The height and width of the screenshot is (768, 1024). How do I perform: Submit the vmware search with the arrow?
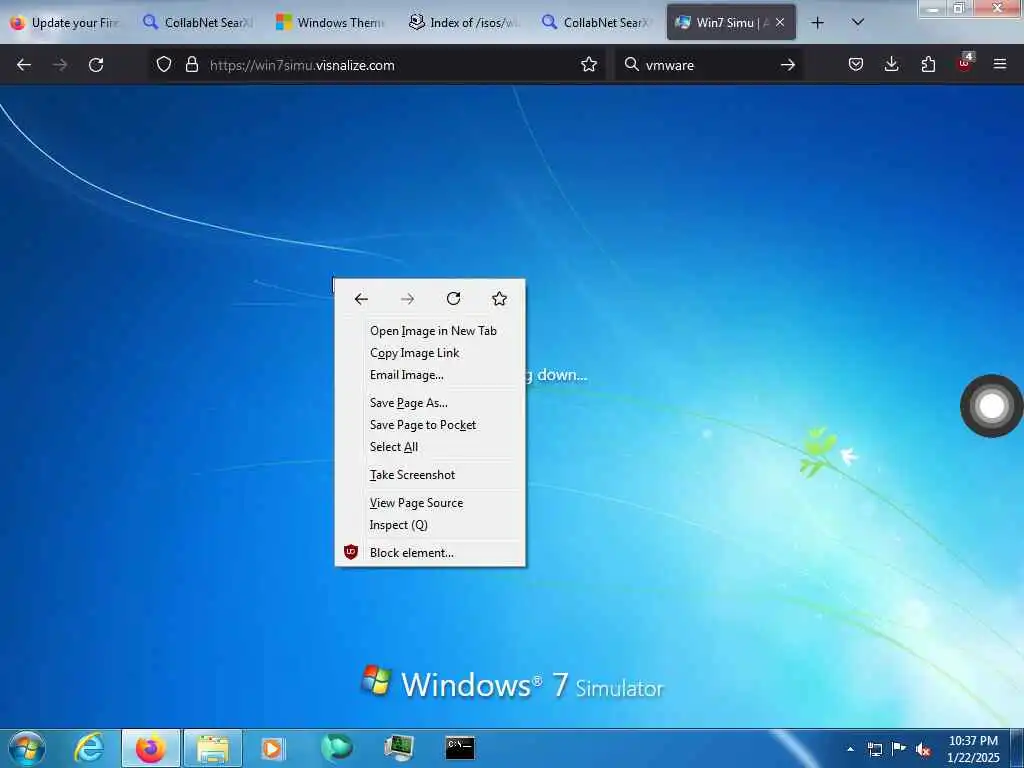click(x=788, y=65)
